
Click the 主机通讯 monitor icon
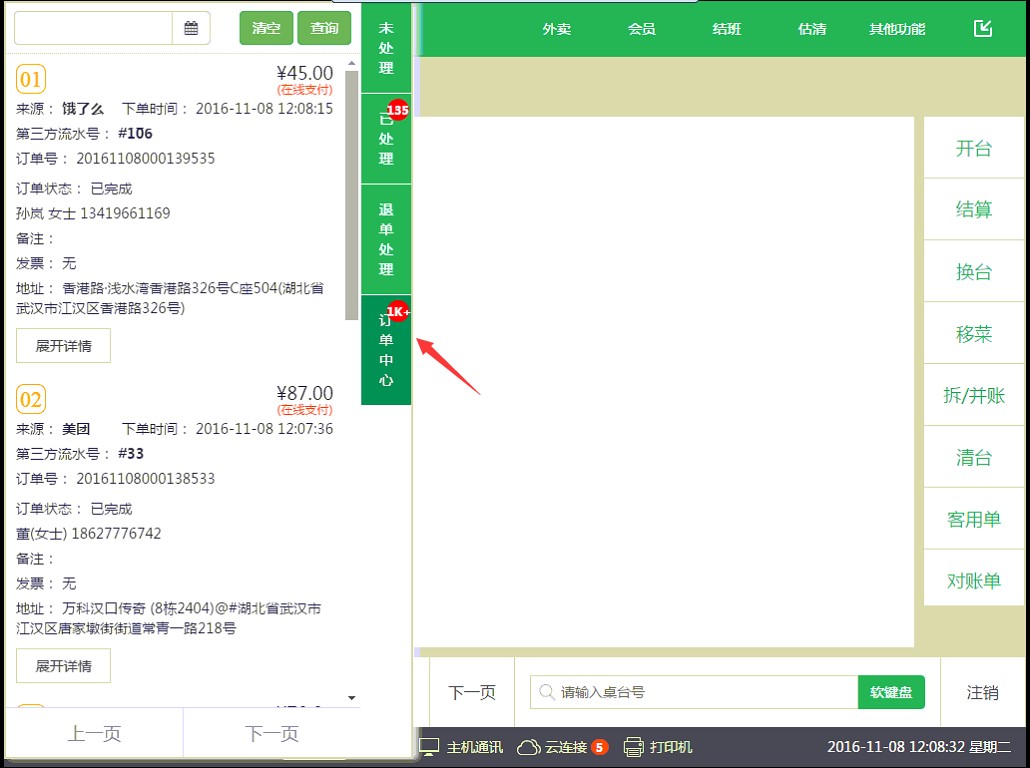429,747
